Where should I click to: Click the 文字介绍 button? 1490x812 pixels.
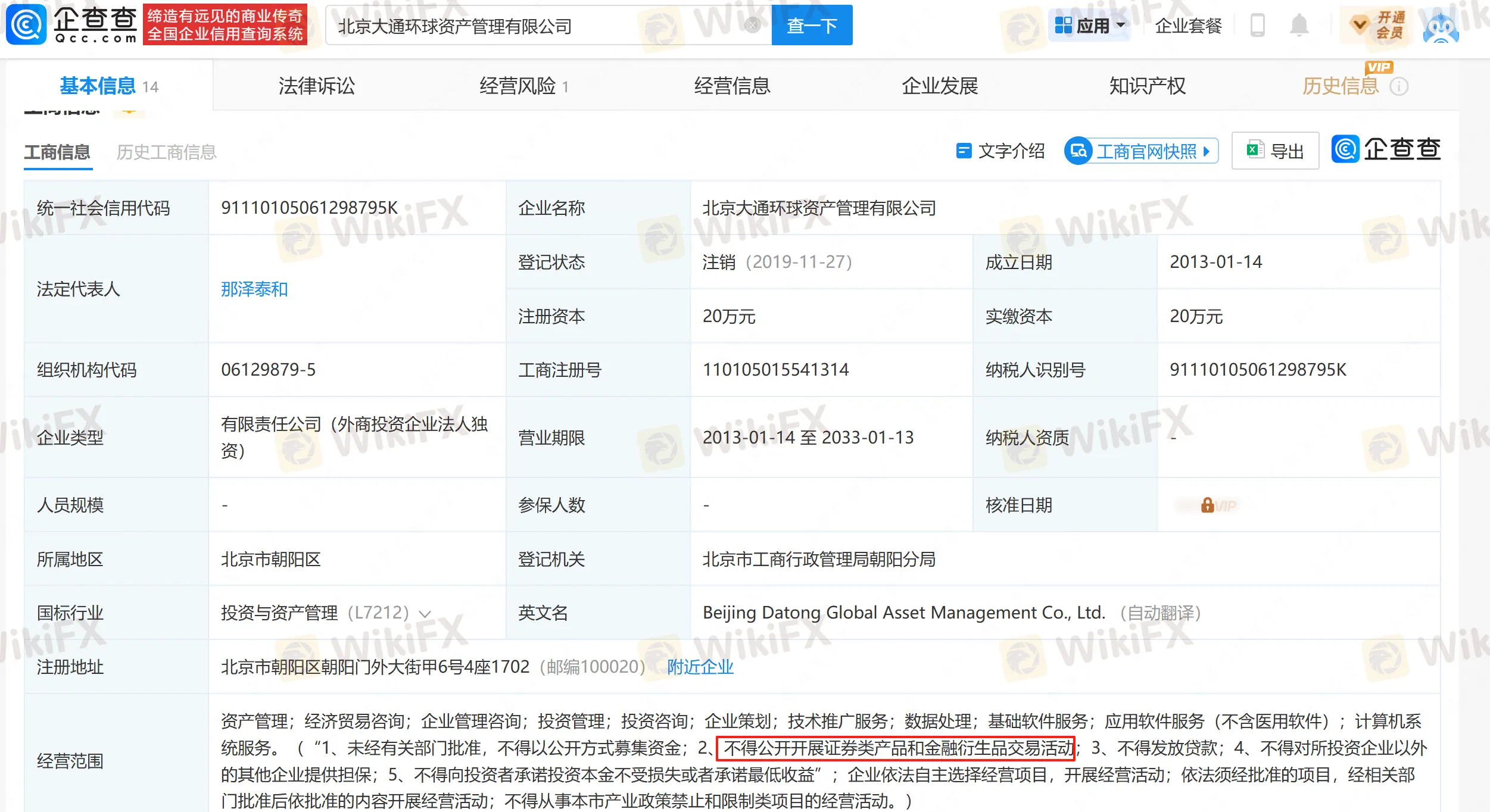click(x=1000, y=151)
